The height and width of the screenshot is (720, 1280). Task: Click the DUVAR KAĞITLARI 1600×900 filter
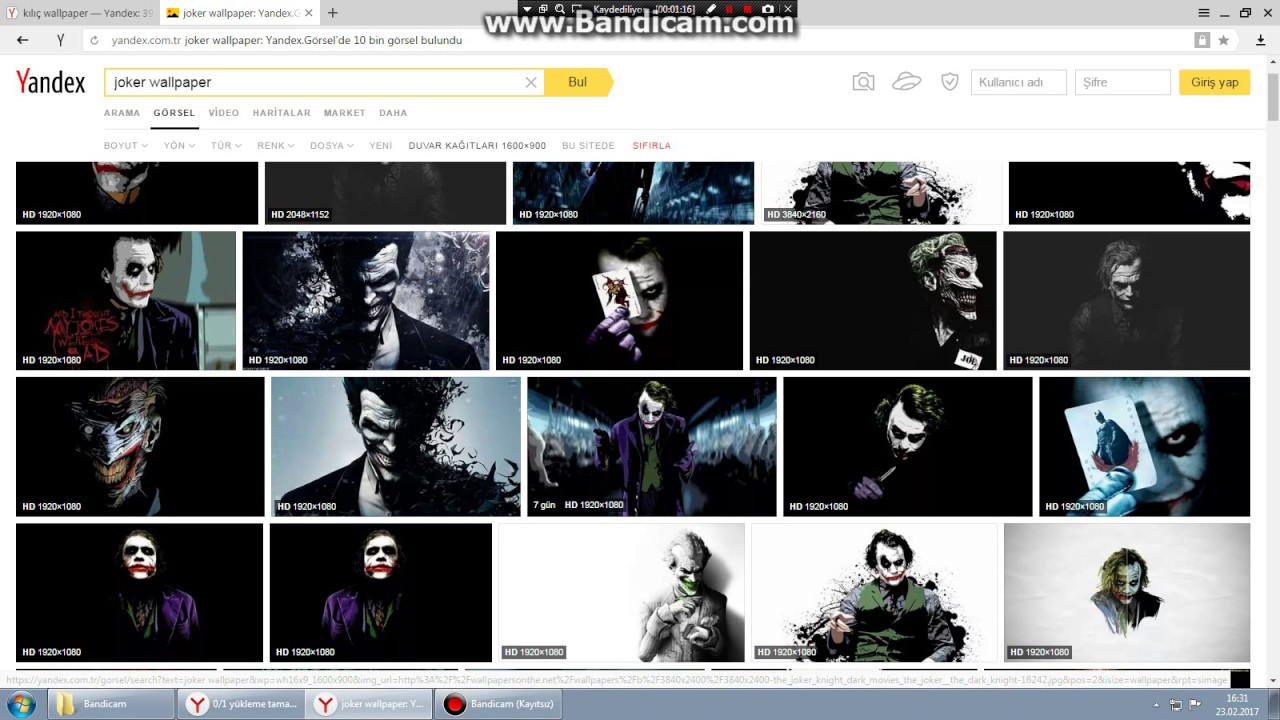pyautogui.click(x=477, y=146)
